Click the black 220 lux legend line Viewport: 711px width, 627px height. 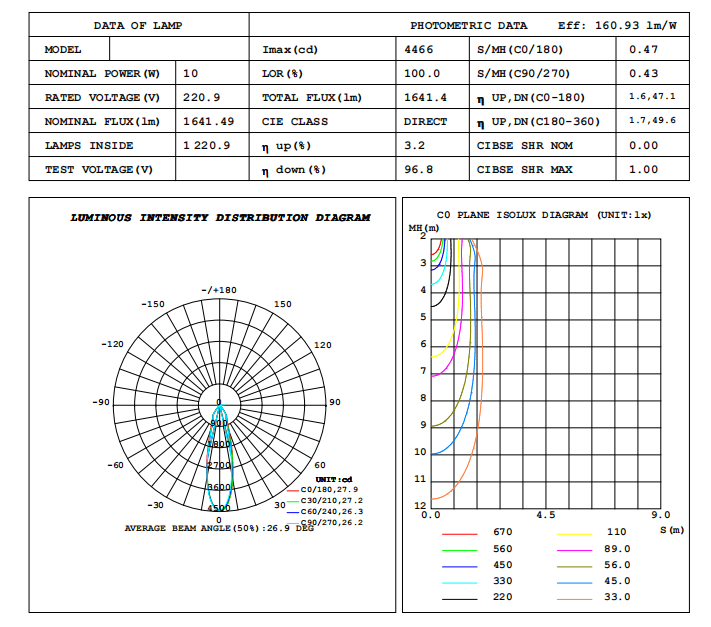(x=459, y=599)
